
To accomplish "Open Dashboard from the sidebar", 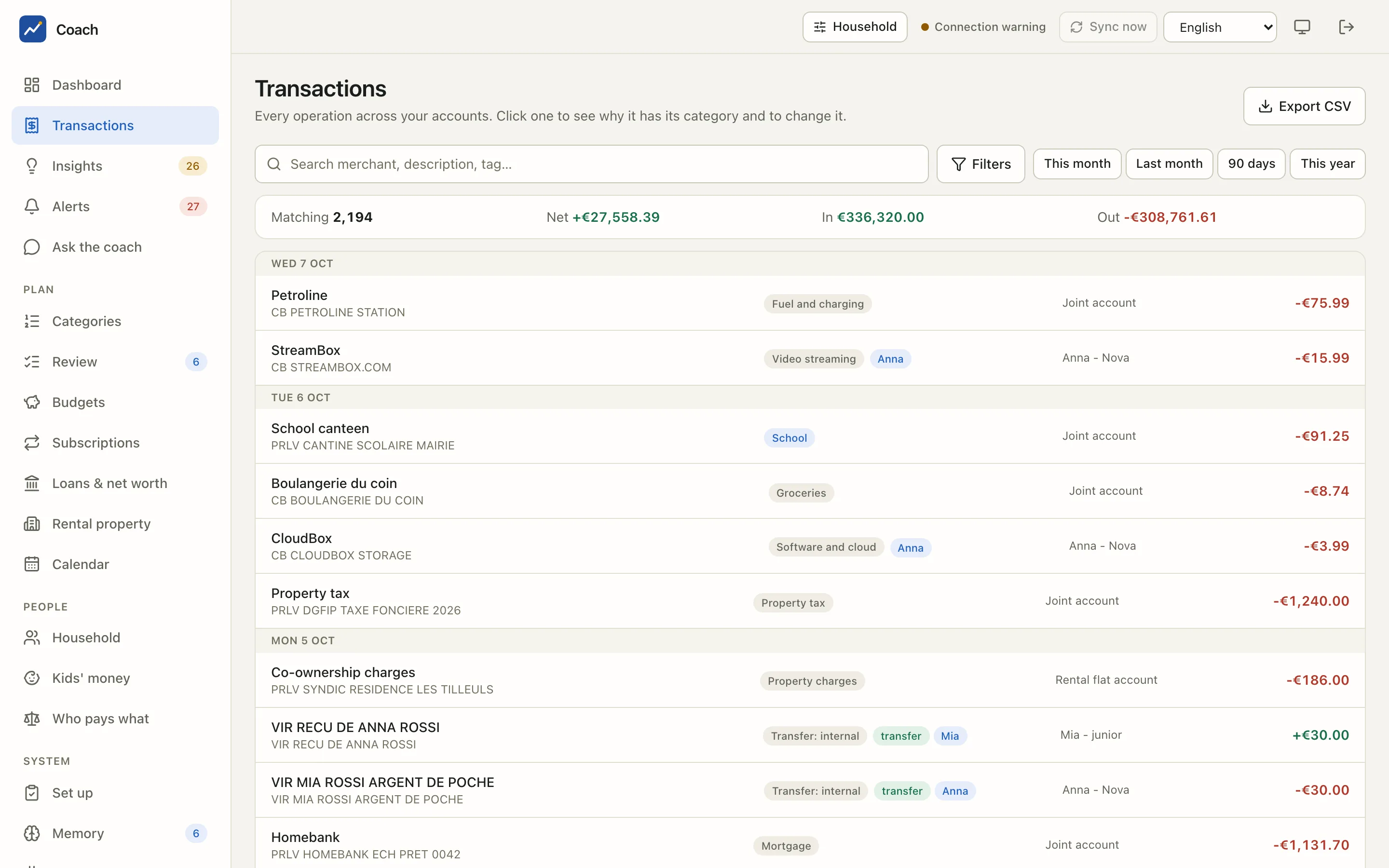I will (115, 85).
